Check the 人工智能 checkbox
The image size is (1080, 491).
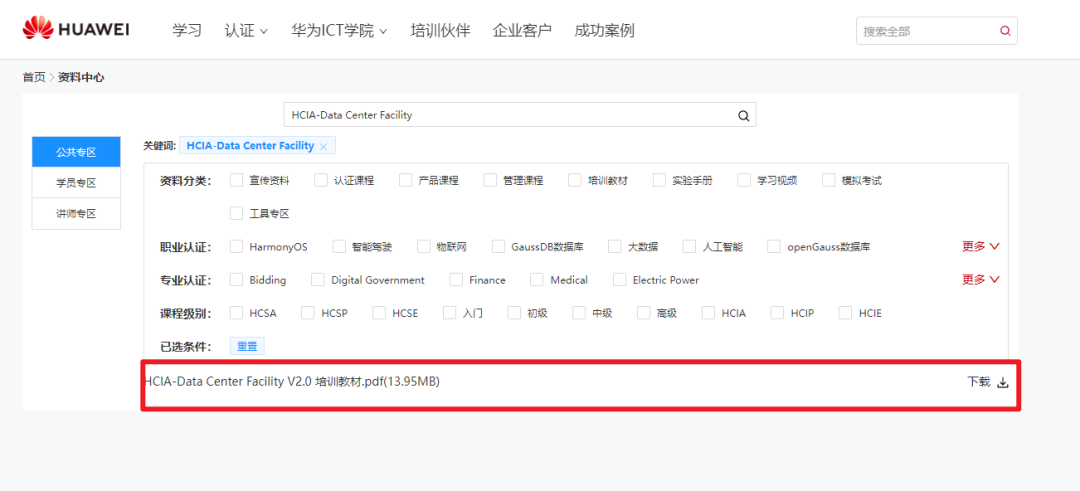pyautogui.click(x=689, y=247)
